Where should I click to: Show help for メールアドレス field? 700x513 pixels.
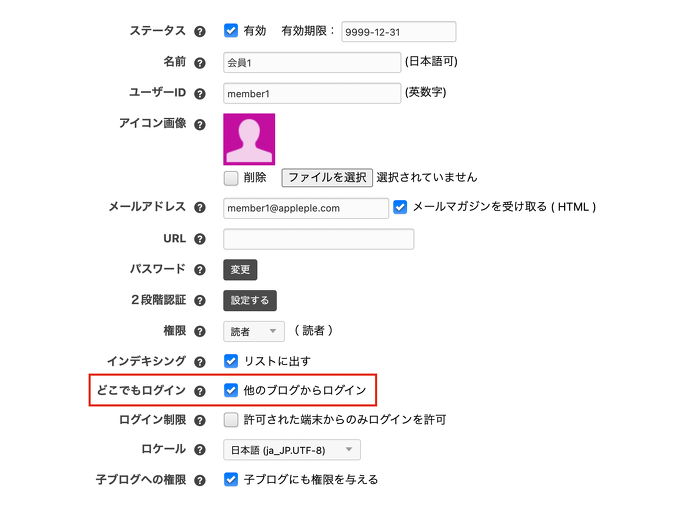pos(200,208)
